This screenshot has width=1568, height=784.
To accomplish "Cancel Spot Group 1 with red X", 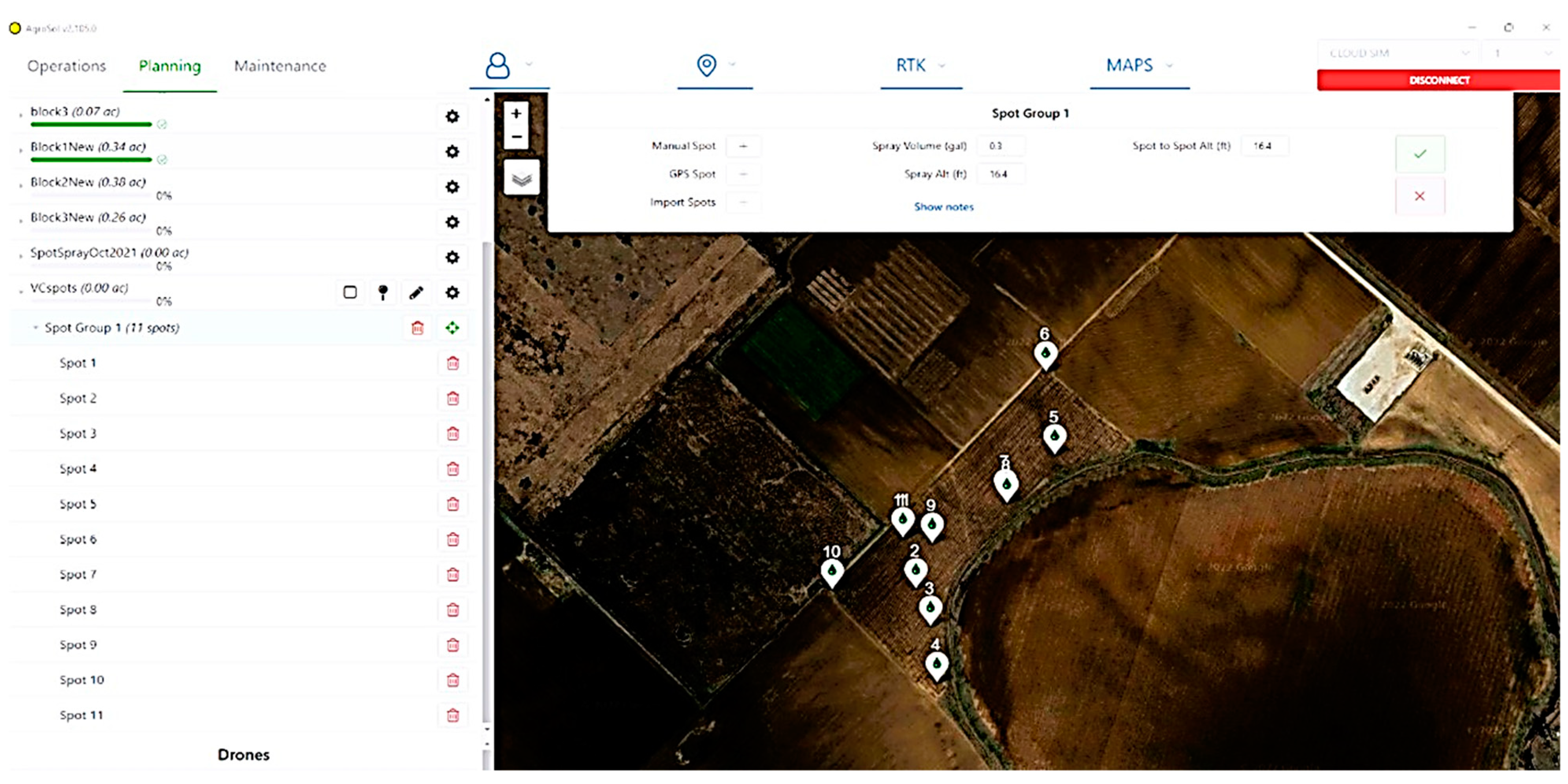I will click(x=1420, y=196).
